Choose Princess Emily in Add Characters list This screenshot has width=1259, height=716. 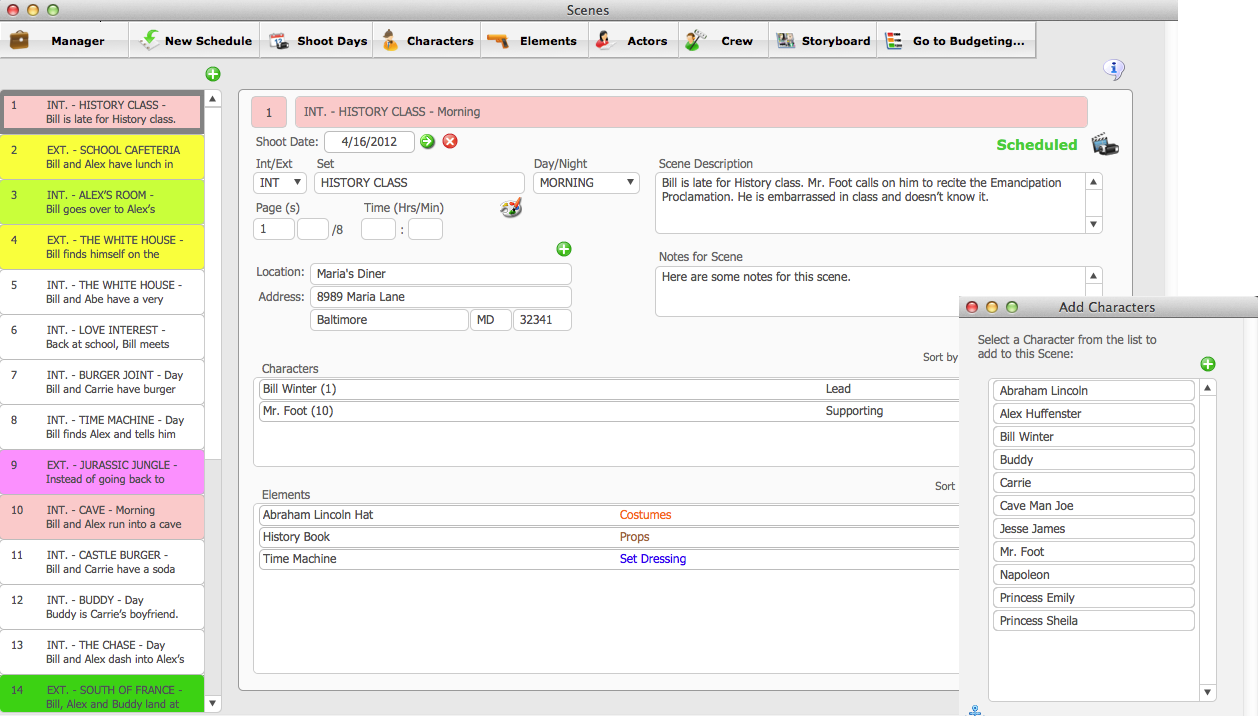pos(1094,598)
